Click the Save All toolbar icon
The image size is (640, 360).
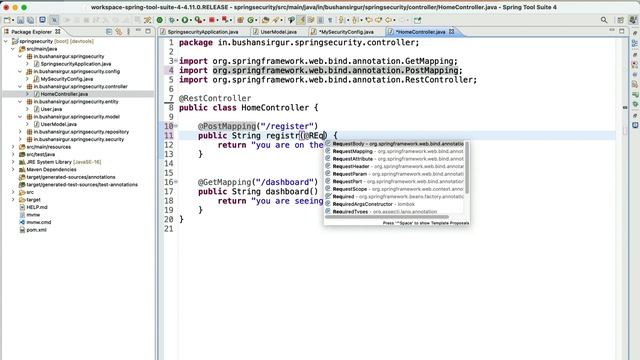coord(31,20)
